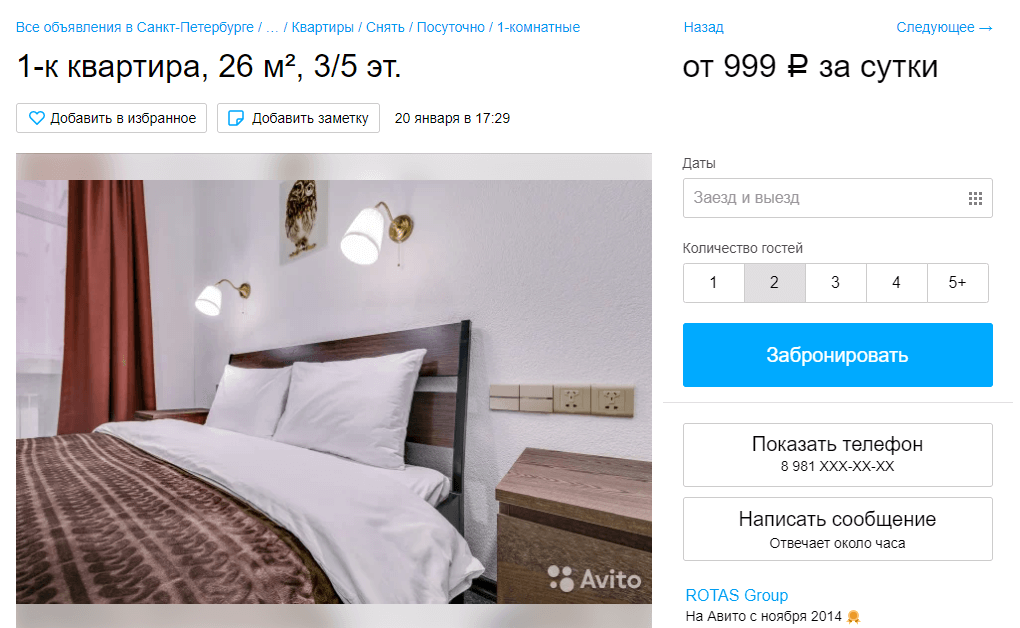Show the phone number

(837, 454)
